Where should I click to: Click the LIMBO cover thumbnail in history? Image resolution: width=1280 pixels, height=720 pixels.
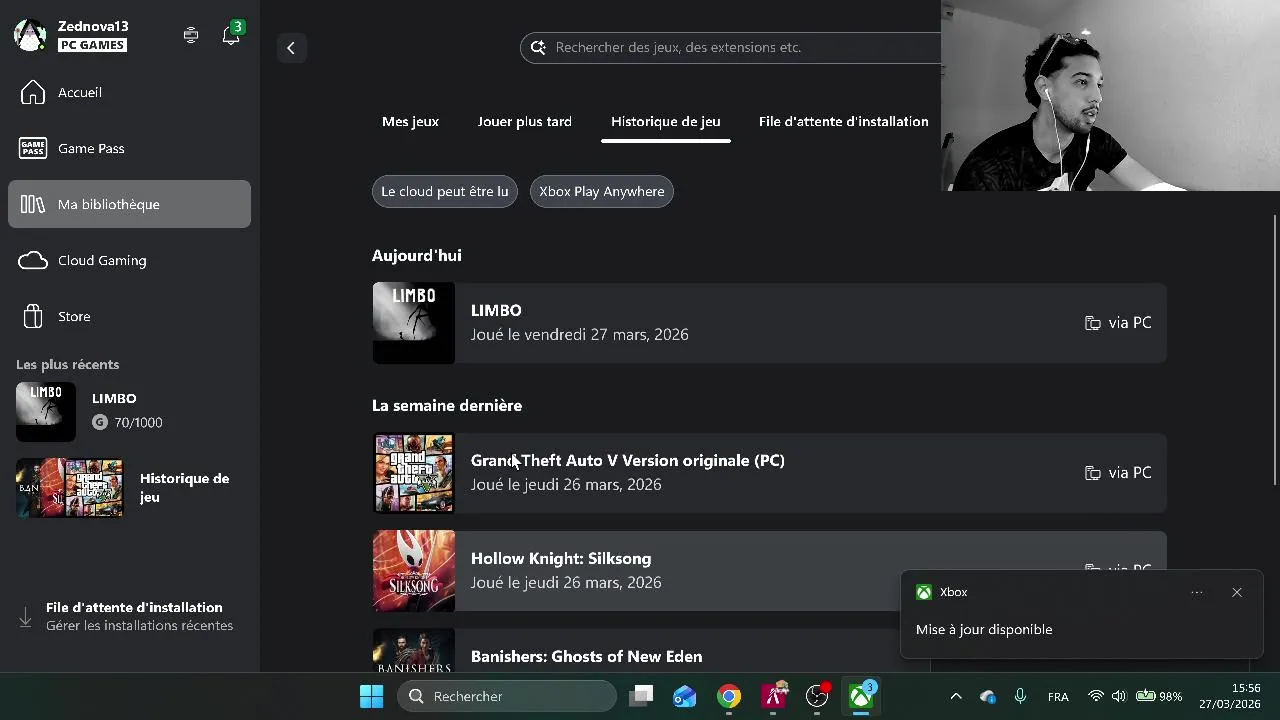(414, 322)
